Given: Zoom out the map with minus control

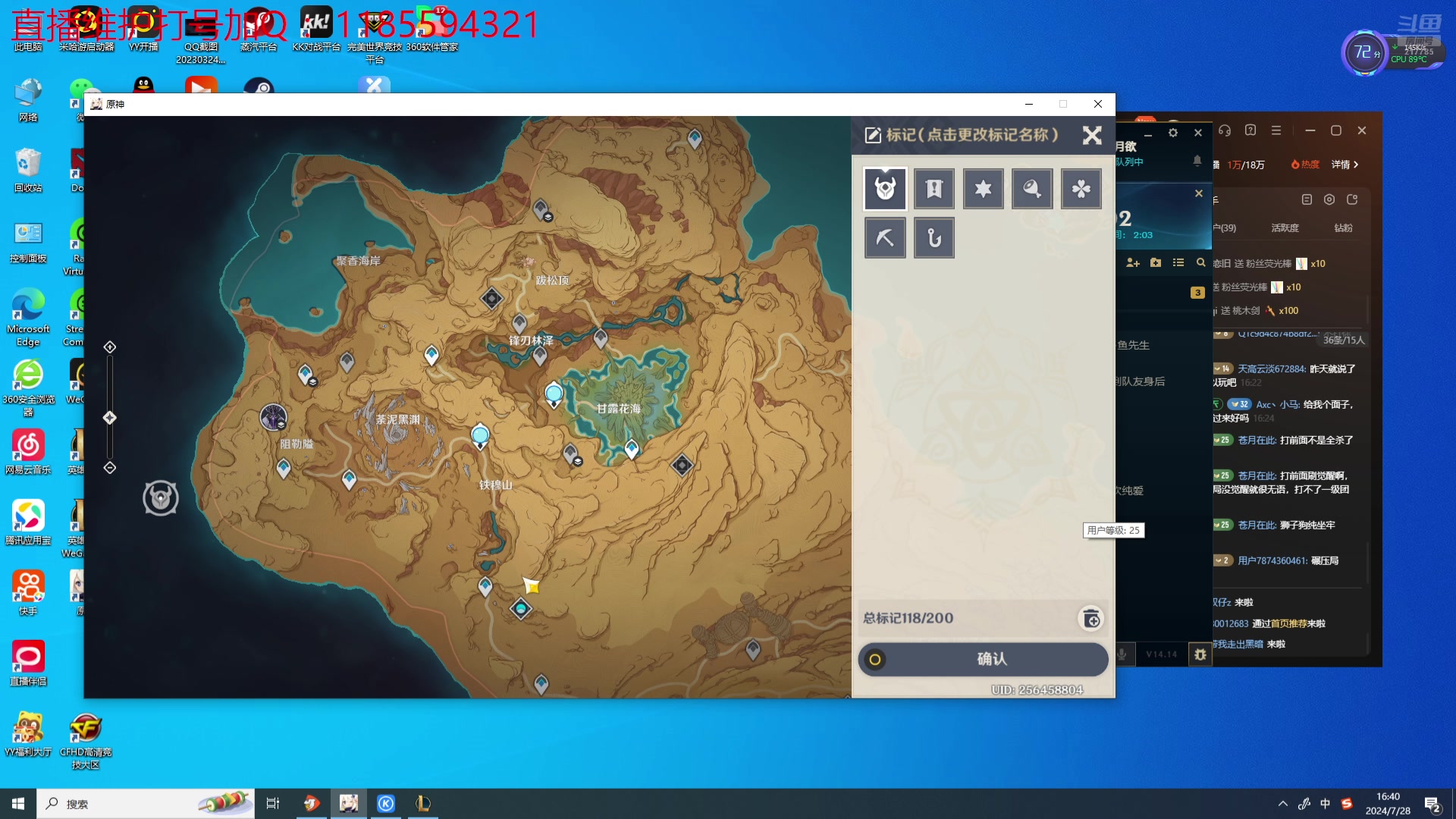Looking at the screenshot, I should click(110, 468).
